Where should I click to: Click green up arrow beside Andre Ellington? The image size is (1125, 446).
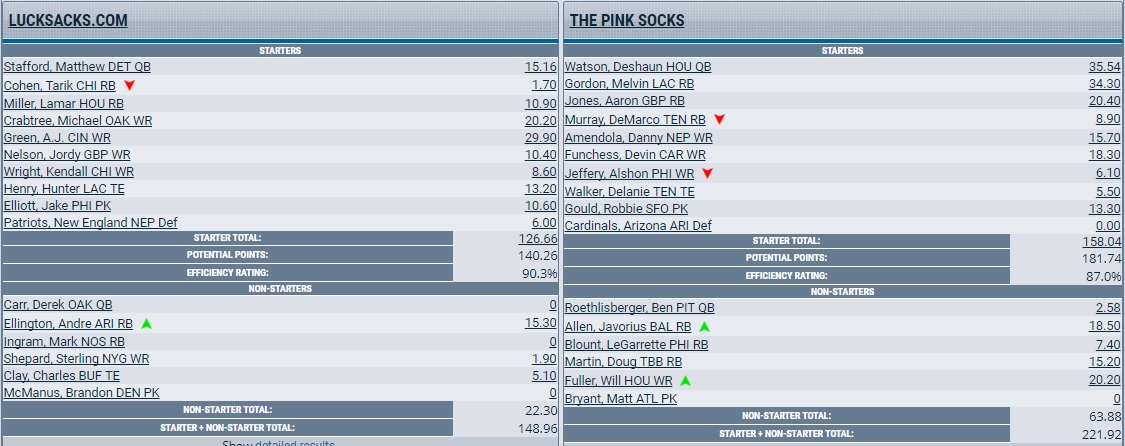146,324
